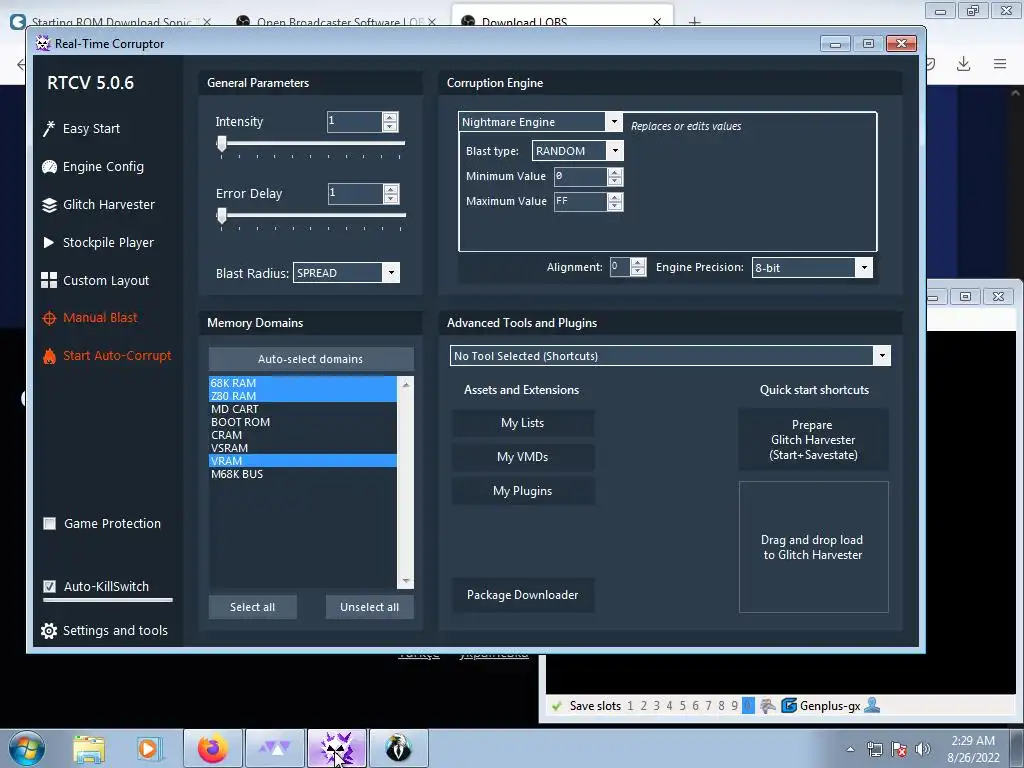Disable Auto-KillSwitch checkbox
This screenshot has height=768, width=1024.
click(x=50, y=586)
